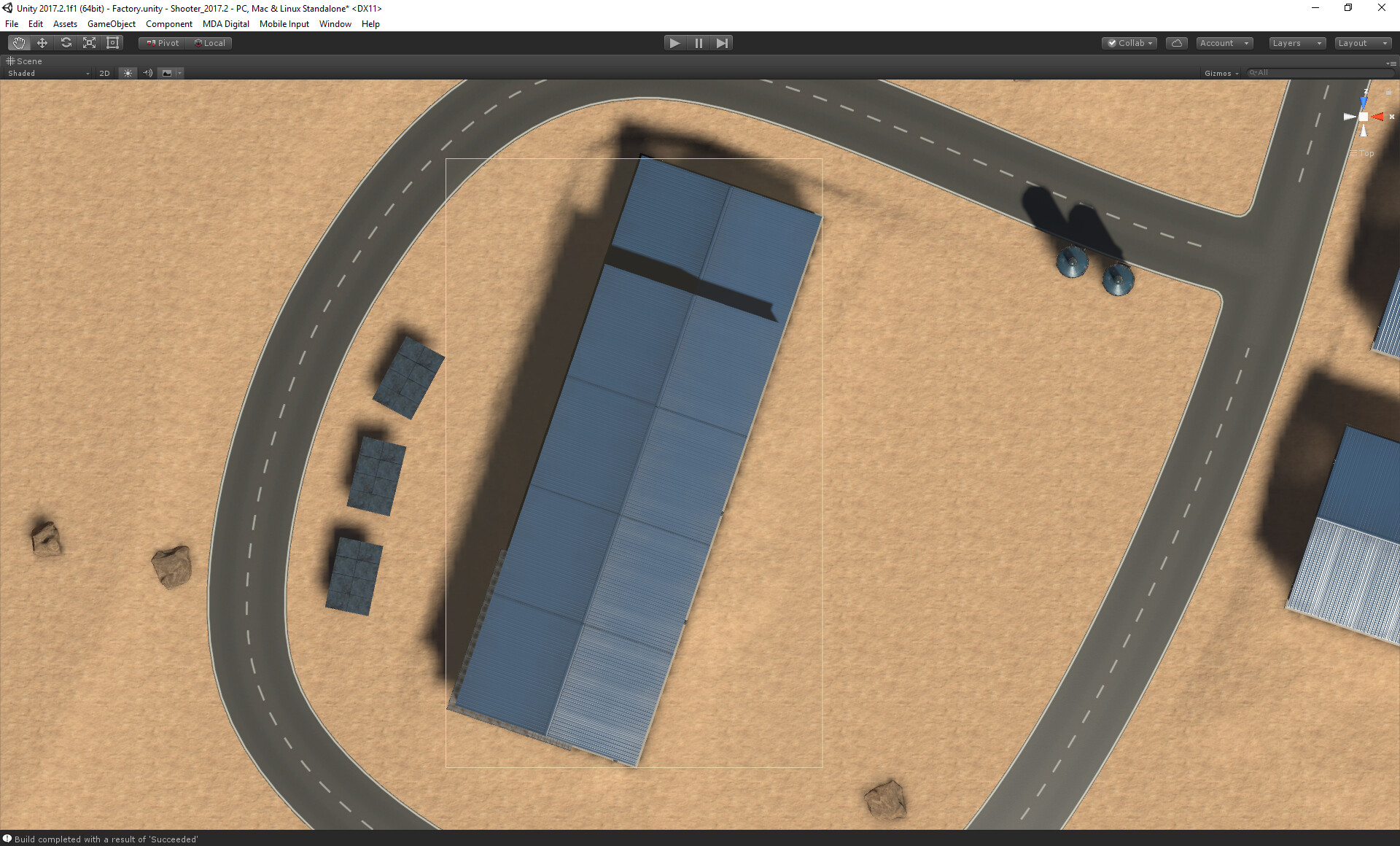Expand the Layers dropdown
1400x846 pixels.
pyautogui.click(x=1296, y=43)
